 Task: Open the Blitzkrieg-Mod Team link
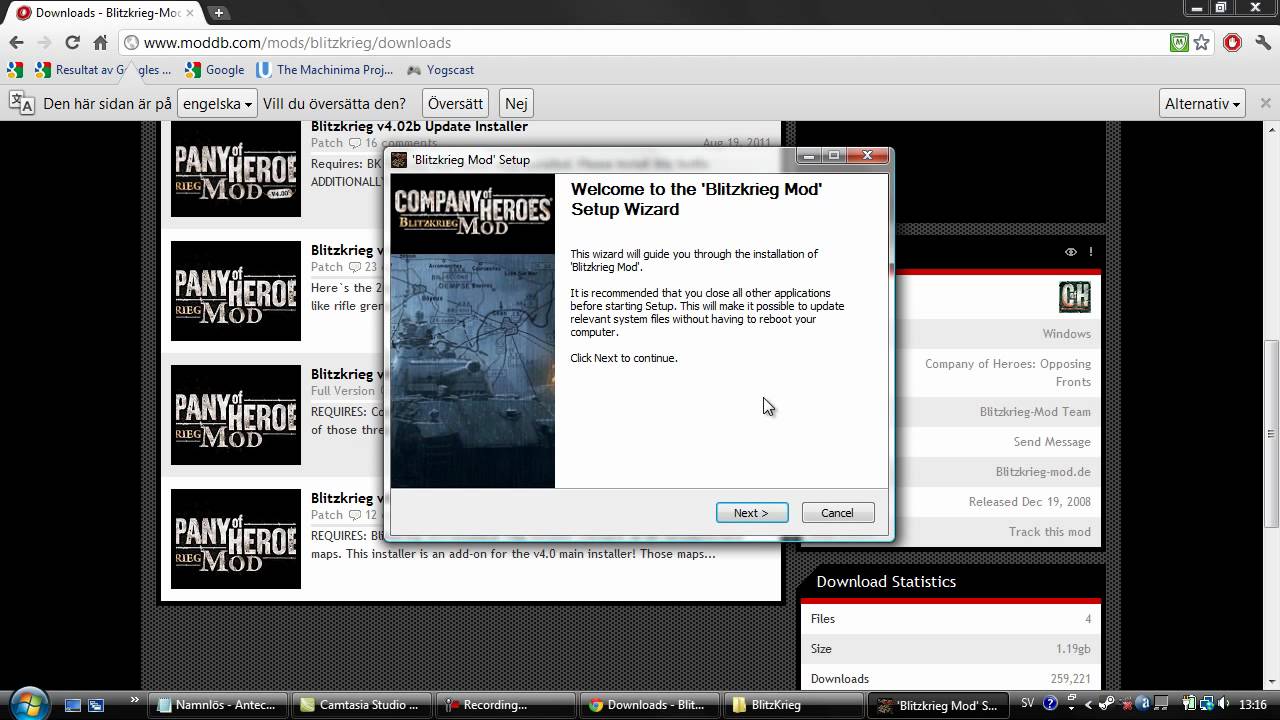coord(1035,412)
